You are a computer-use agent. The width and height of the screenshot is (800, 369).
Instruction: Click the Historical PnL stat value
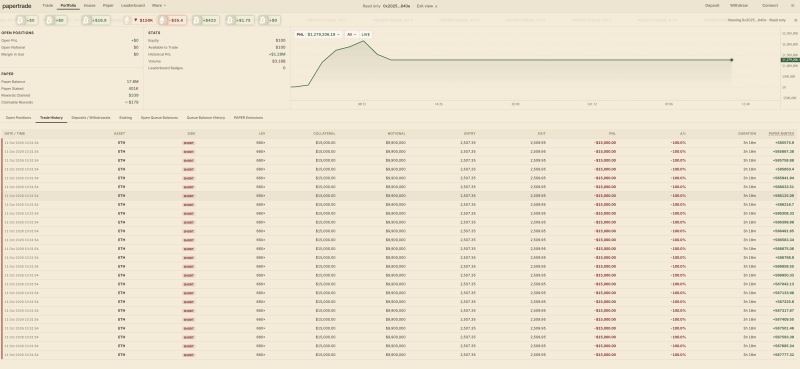pos(277,54)
